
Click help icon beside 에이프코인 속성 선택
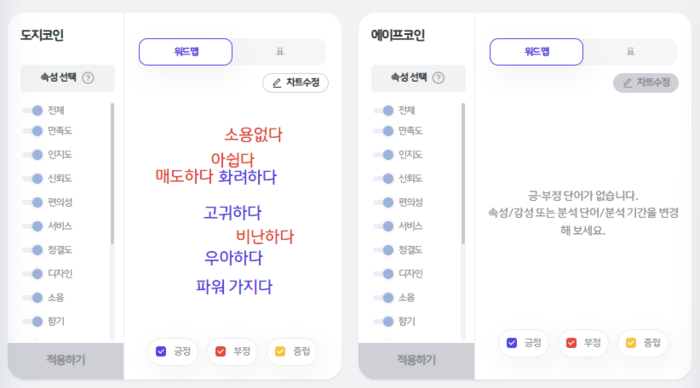(439, 78)
